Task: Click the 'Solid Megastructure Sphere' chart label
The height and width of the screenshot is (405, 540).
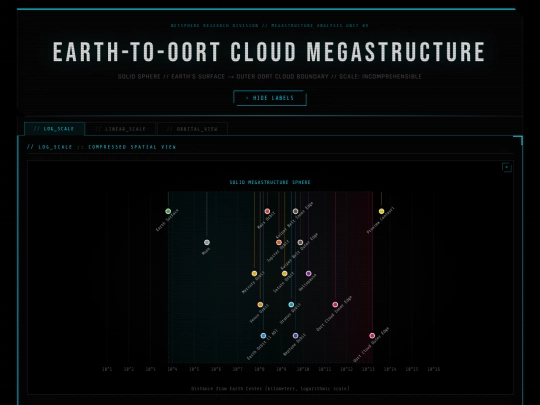Action: point(270,182)
